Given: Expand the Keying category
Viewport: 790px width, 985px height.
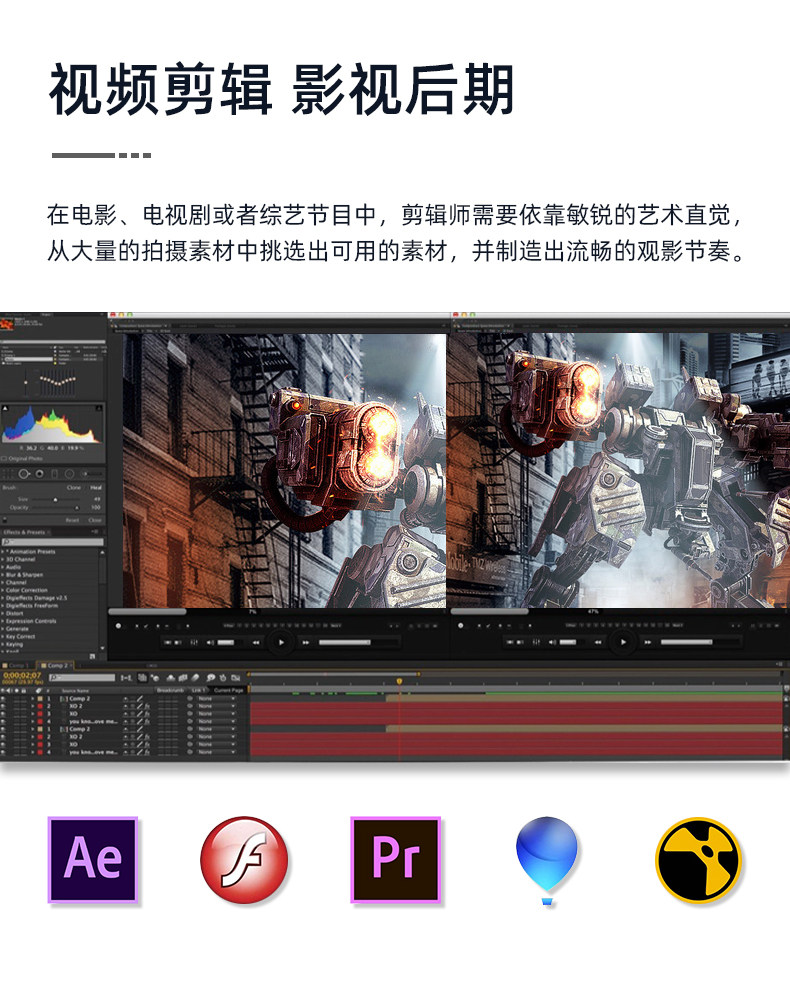Looking at the screenshot, I should [x=3, y=644].
